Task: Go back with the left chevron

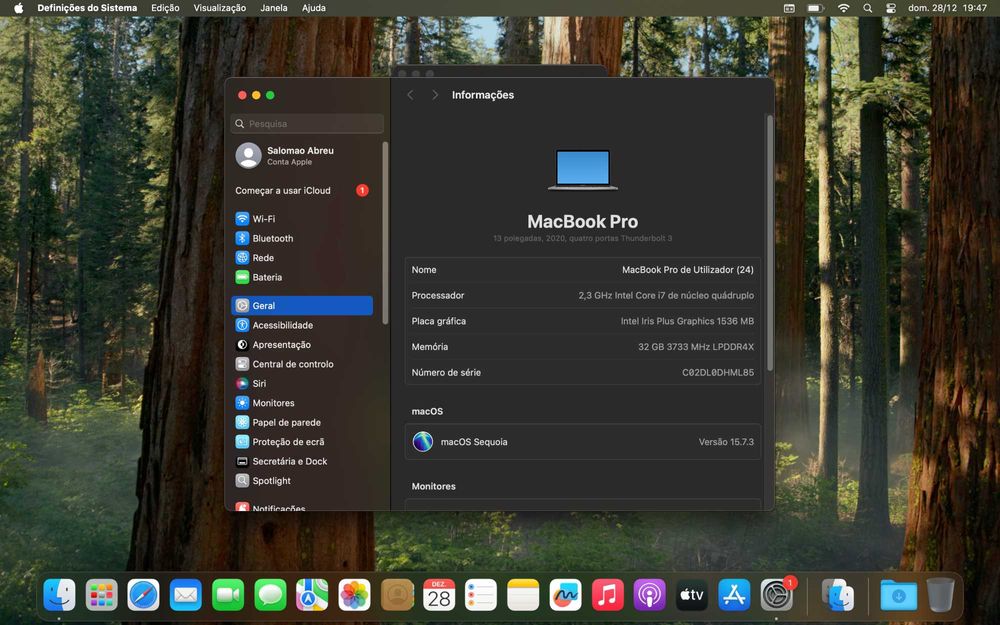Action: tap(410, 95)
